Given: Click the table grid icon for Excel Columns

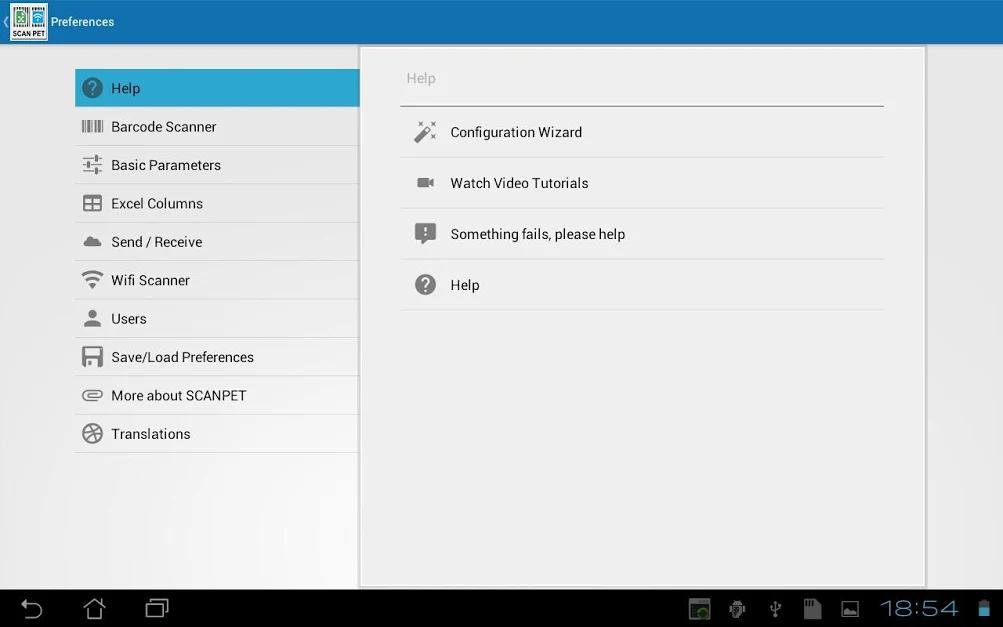Looking at the screenshot, I should [x=92, y=203].
